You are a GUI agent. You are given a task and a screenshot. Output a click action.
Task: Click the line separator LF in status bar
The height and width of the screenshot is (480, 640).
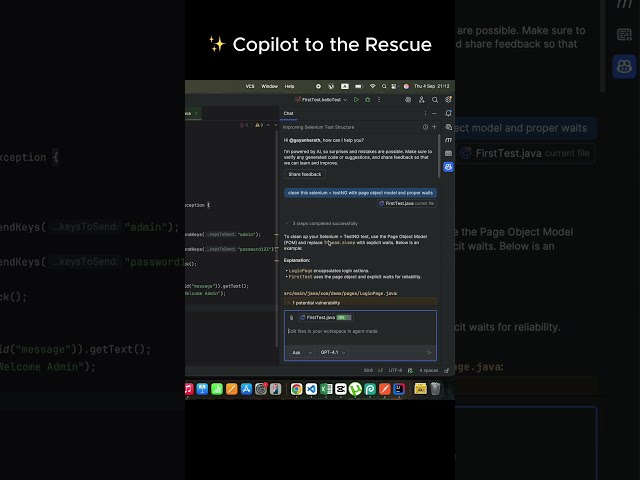tap(380, 371)
